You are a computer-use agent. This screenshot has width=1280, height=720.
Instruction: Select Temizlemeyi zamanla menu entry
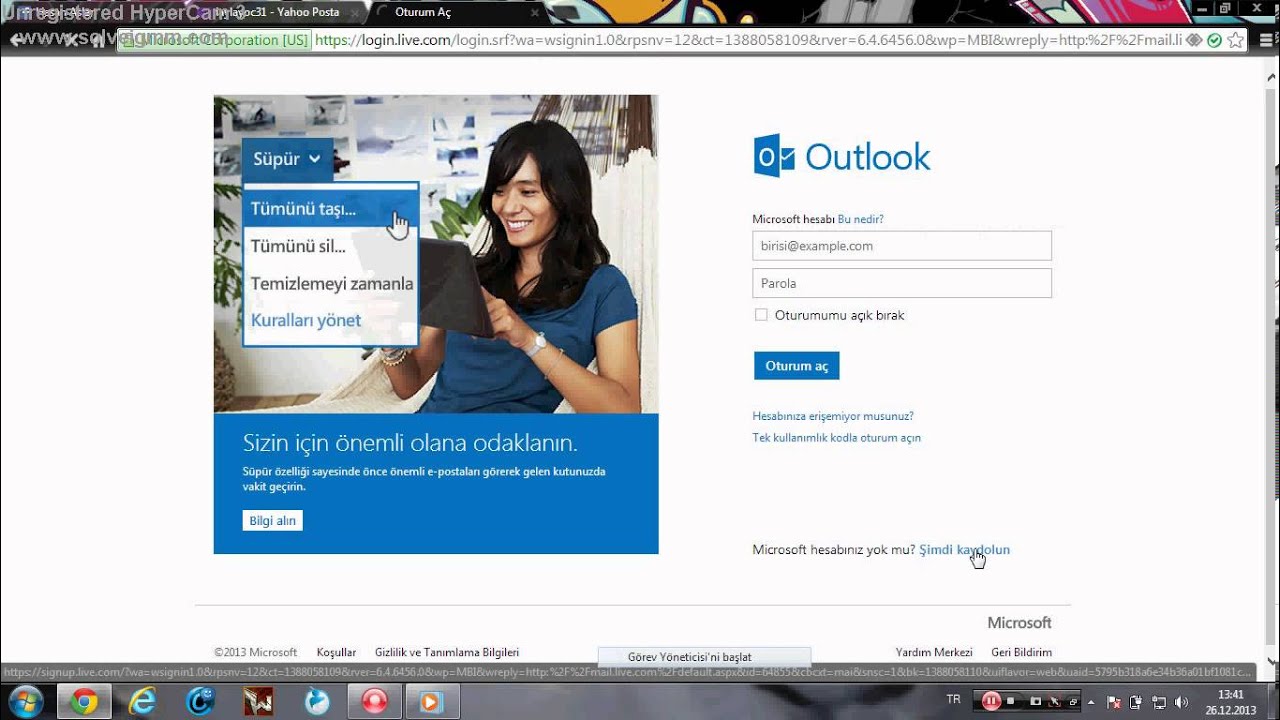(x=331, y=284)
